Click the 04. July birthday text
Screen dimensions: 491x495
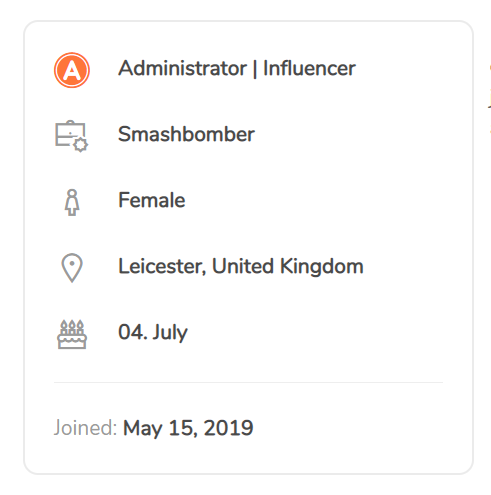click(x=153, y=332)
